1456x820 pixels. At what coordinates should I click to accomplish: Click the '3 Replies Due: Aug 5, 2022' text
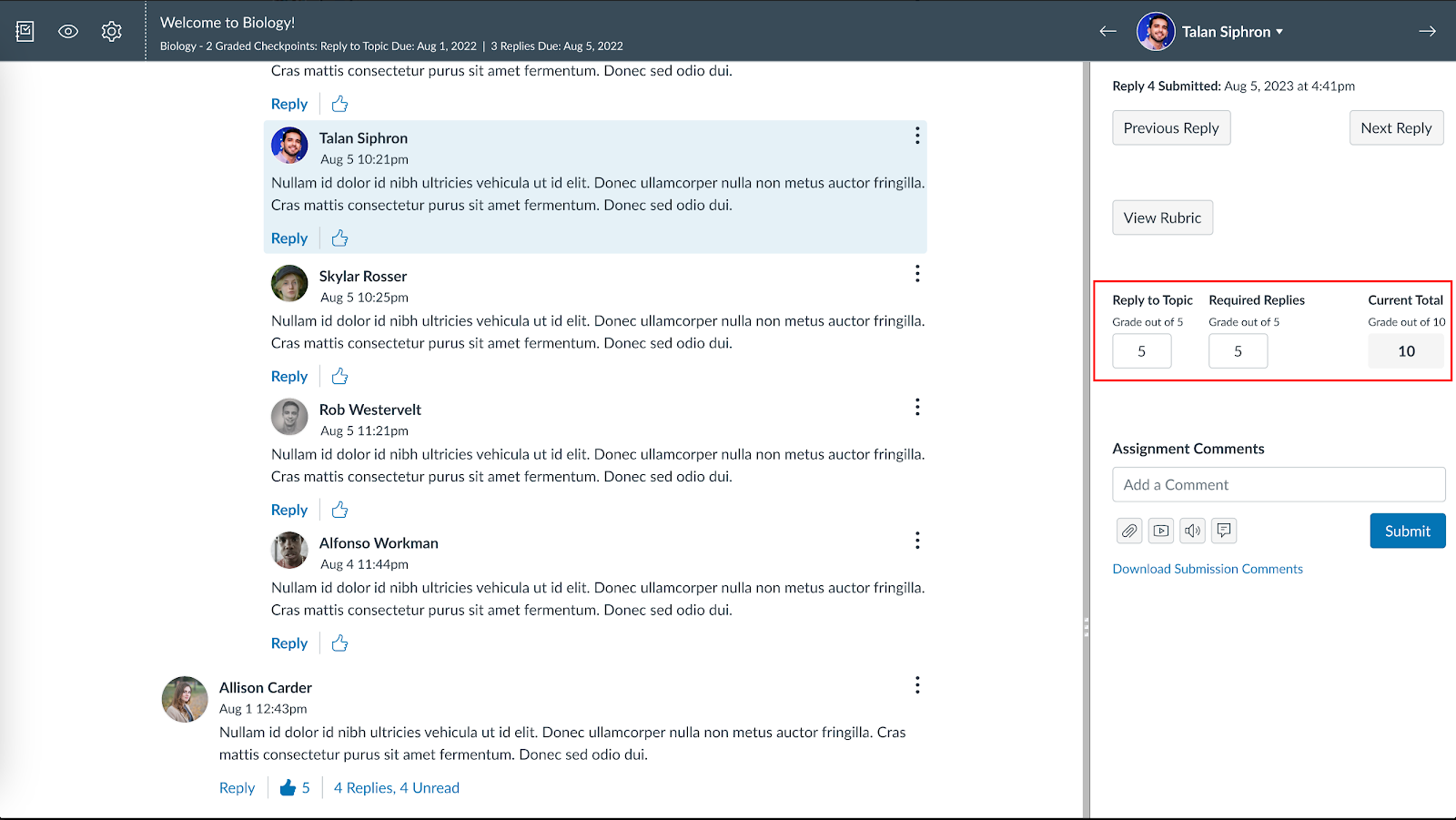(x=557, y=46)
